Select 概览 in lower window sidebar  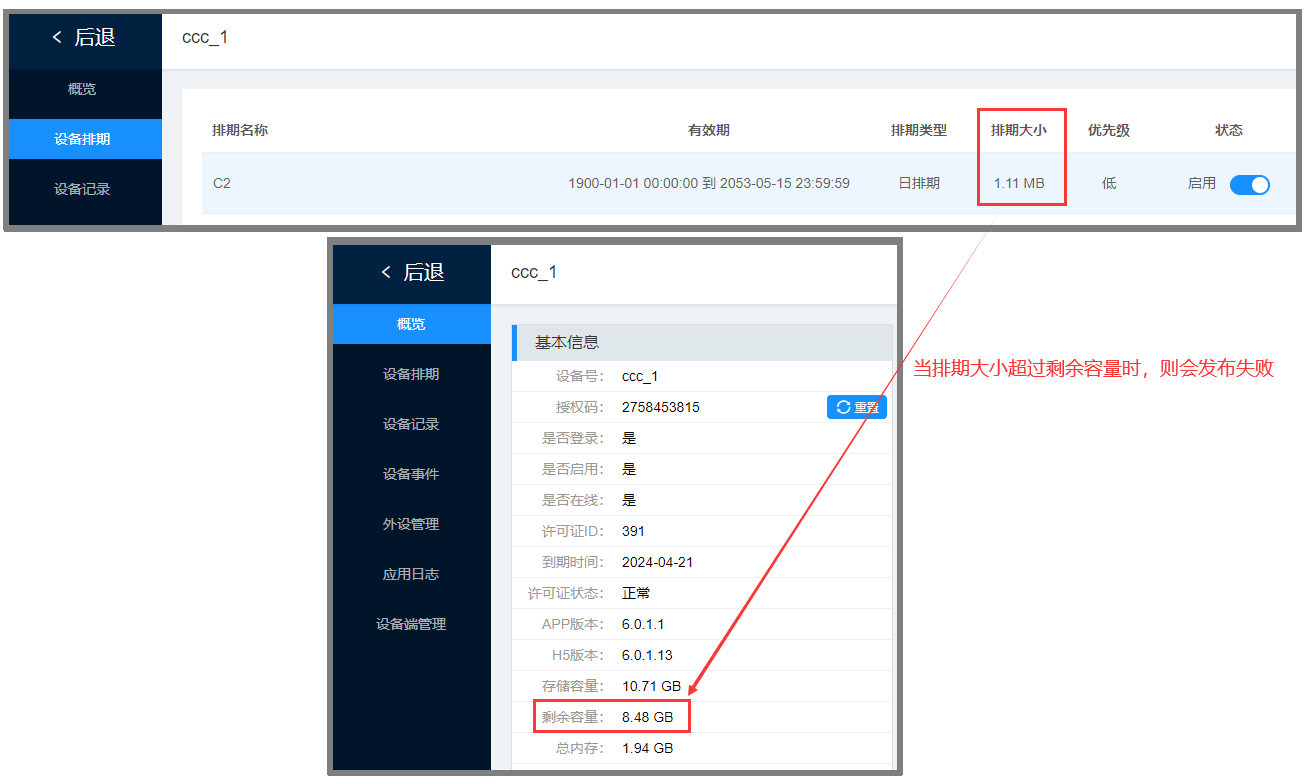[x=412, y=324]
